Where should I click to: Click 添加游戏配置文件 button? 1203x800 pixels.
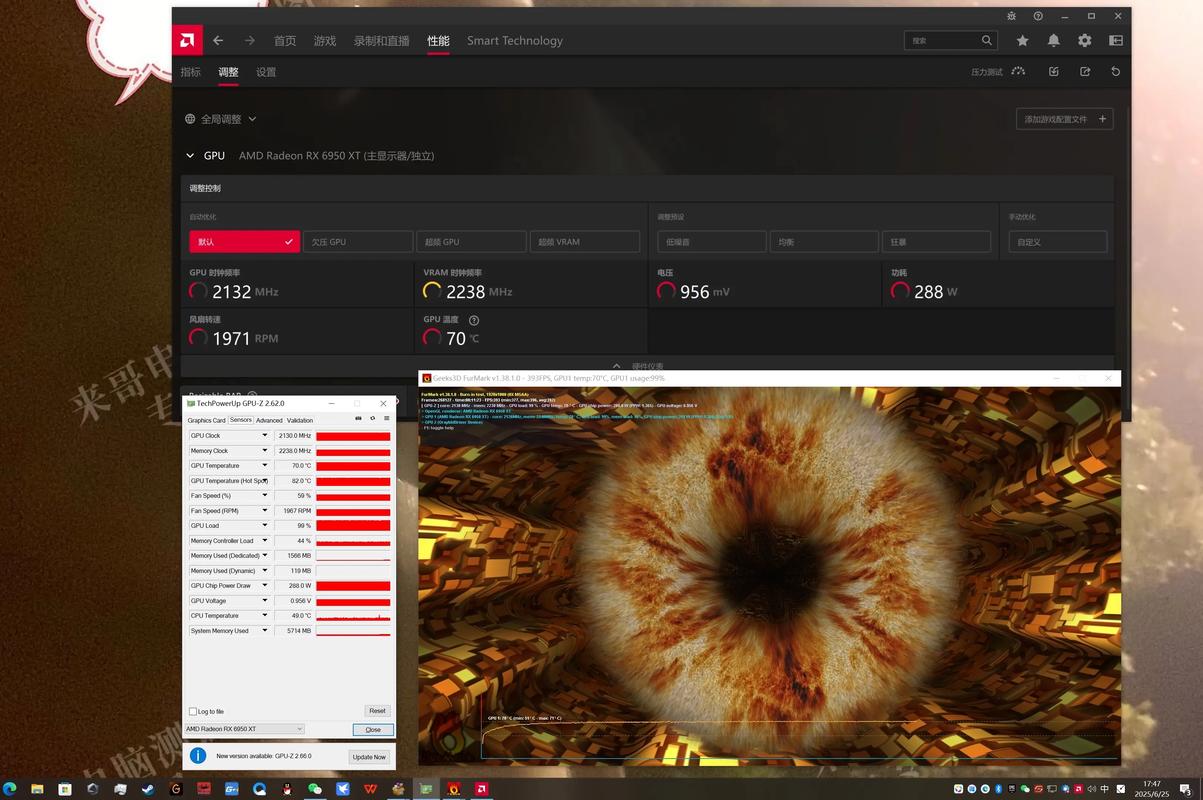click(x=1065, y=119)
